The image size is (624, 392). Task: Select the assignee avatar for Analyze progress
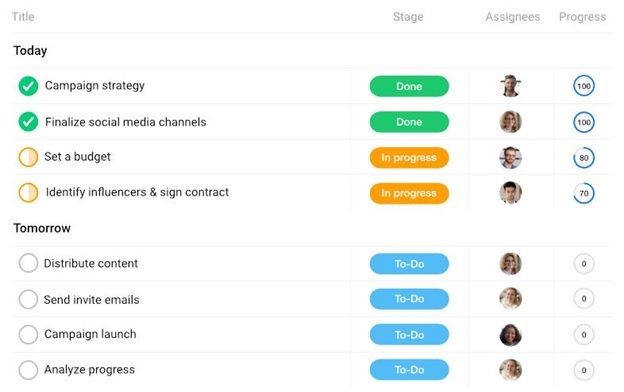pyautogui.click(x=510, y=370)
